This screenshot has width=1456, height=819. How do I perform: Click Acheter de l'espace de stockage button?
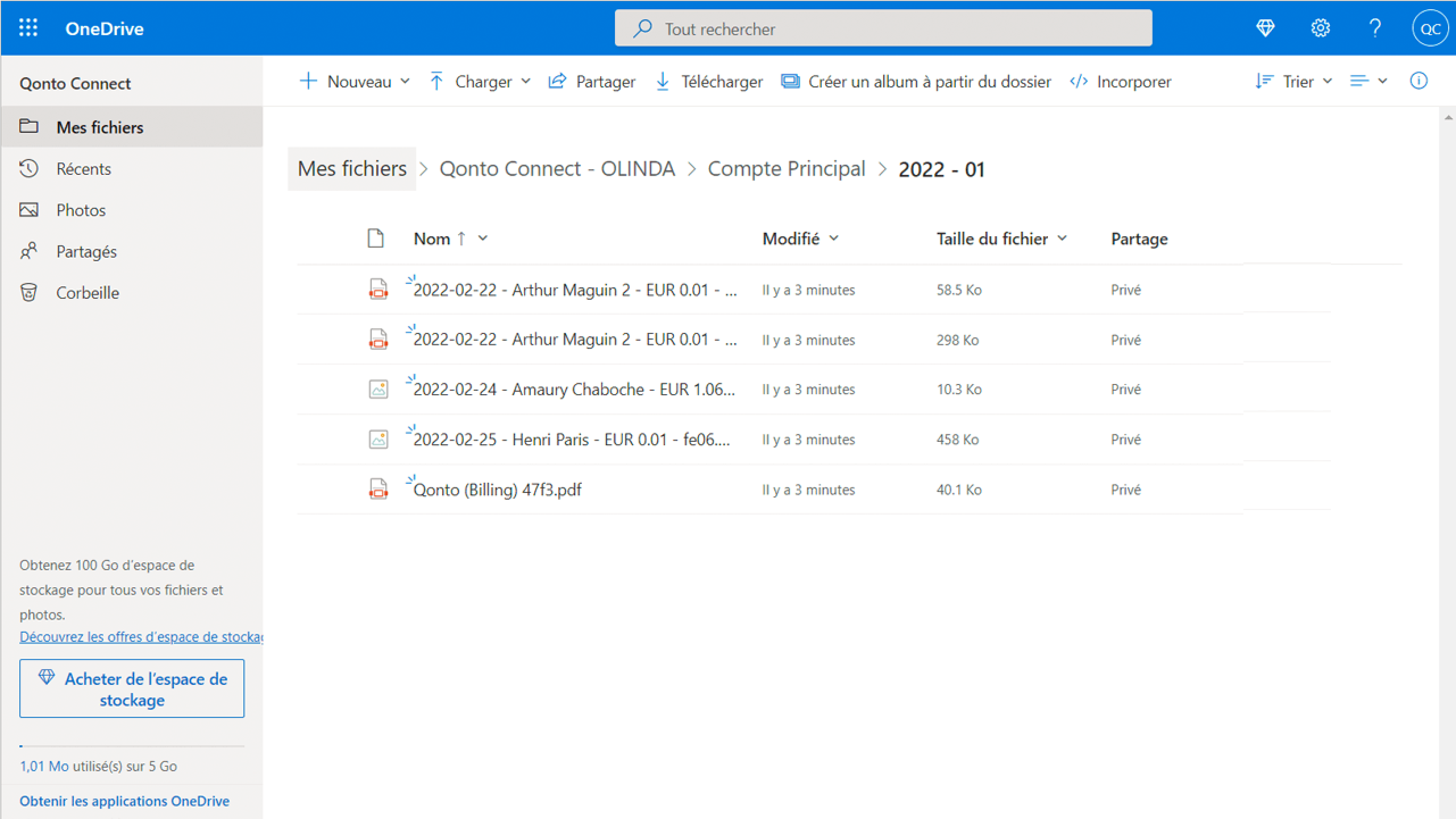pos(132,688)
